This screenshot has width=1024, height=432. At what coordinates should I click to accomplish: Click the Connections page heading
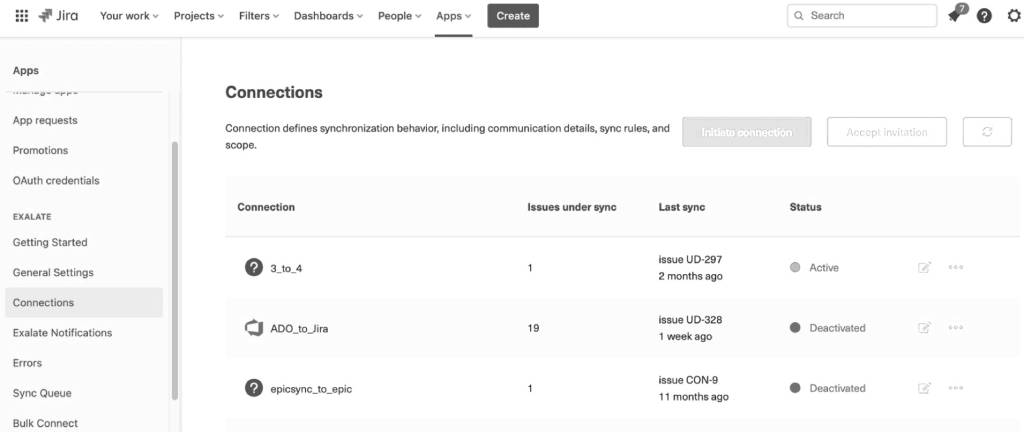click(274, 92)
